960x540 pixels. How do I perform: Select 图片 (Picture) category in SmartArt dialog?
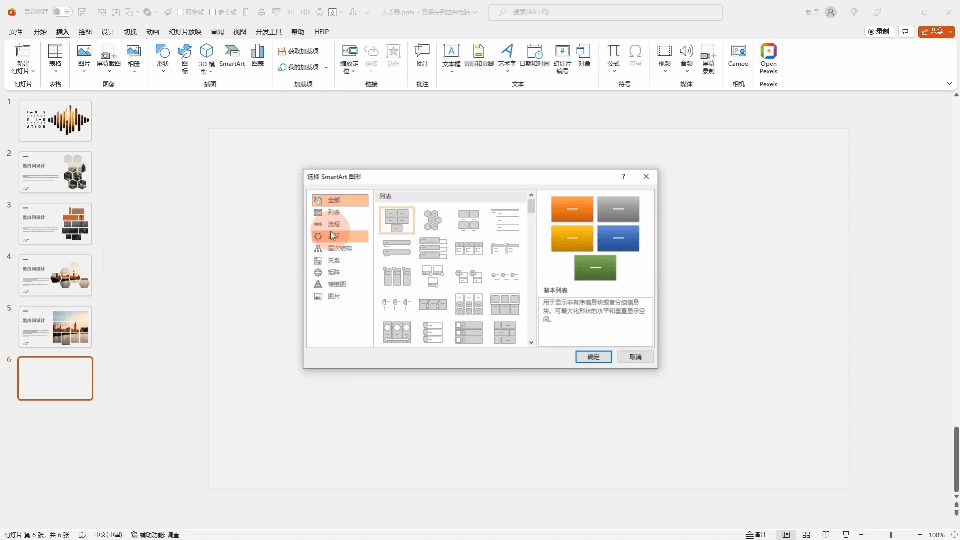tap(340, 296)
